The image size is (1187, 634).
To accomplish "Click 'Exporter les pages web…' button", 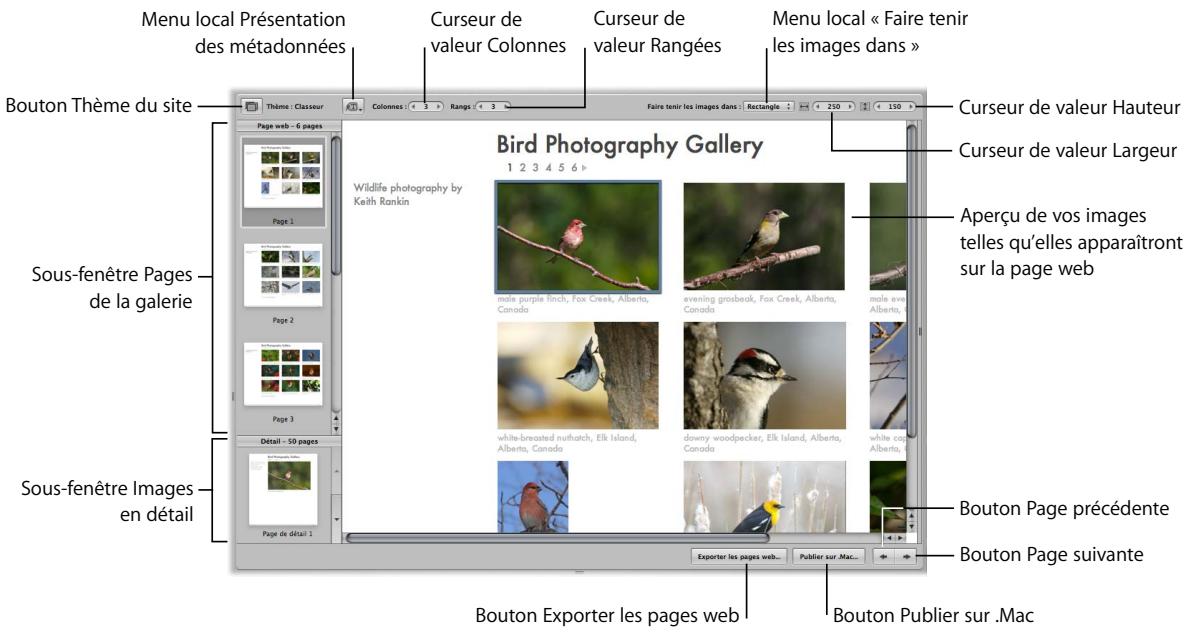I will (x=739, y=557).
